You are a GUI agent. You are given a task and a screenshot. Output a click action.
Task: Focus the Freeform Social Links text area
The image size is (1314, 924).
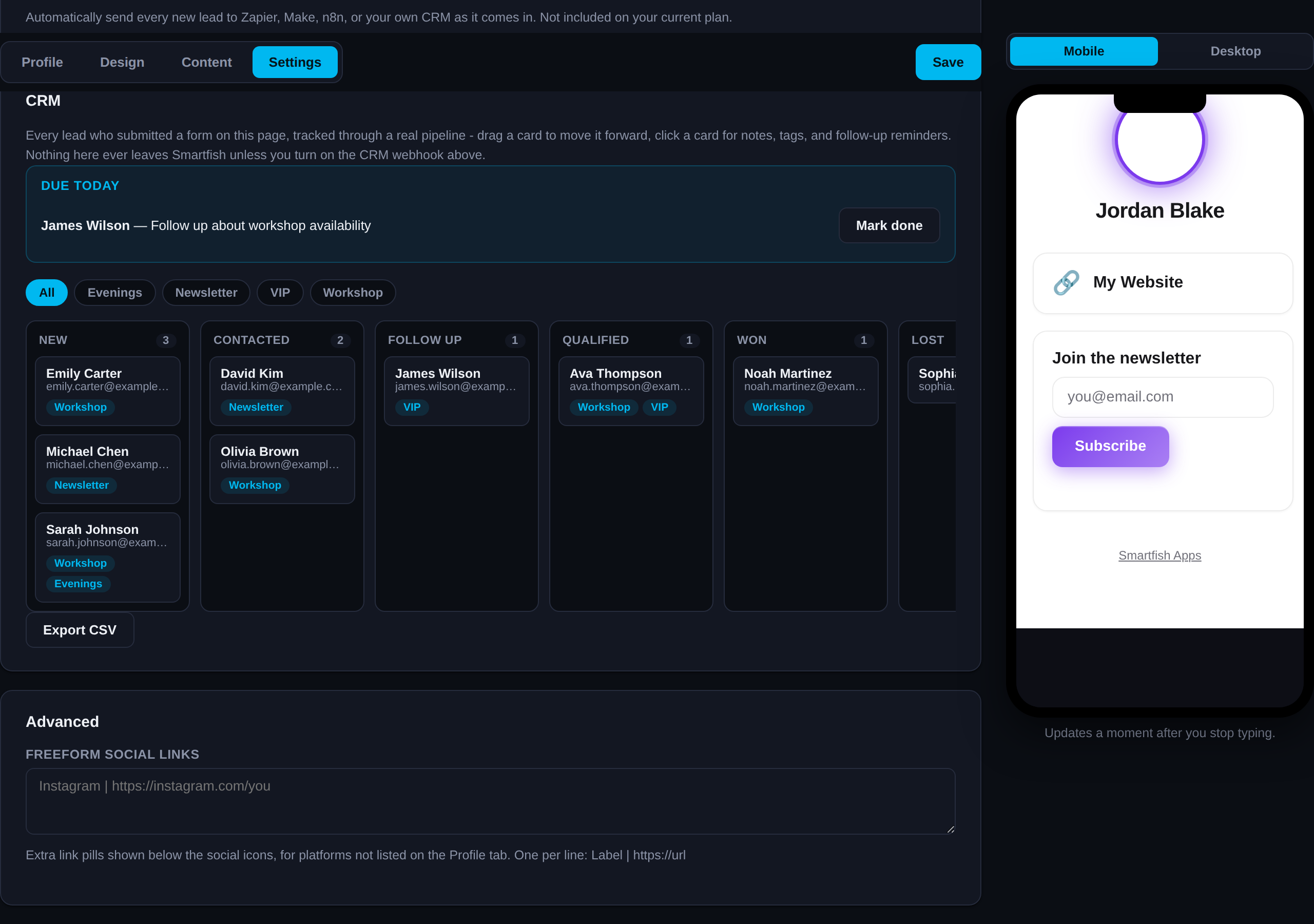tap(491, 801)
